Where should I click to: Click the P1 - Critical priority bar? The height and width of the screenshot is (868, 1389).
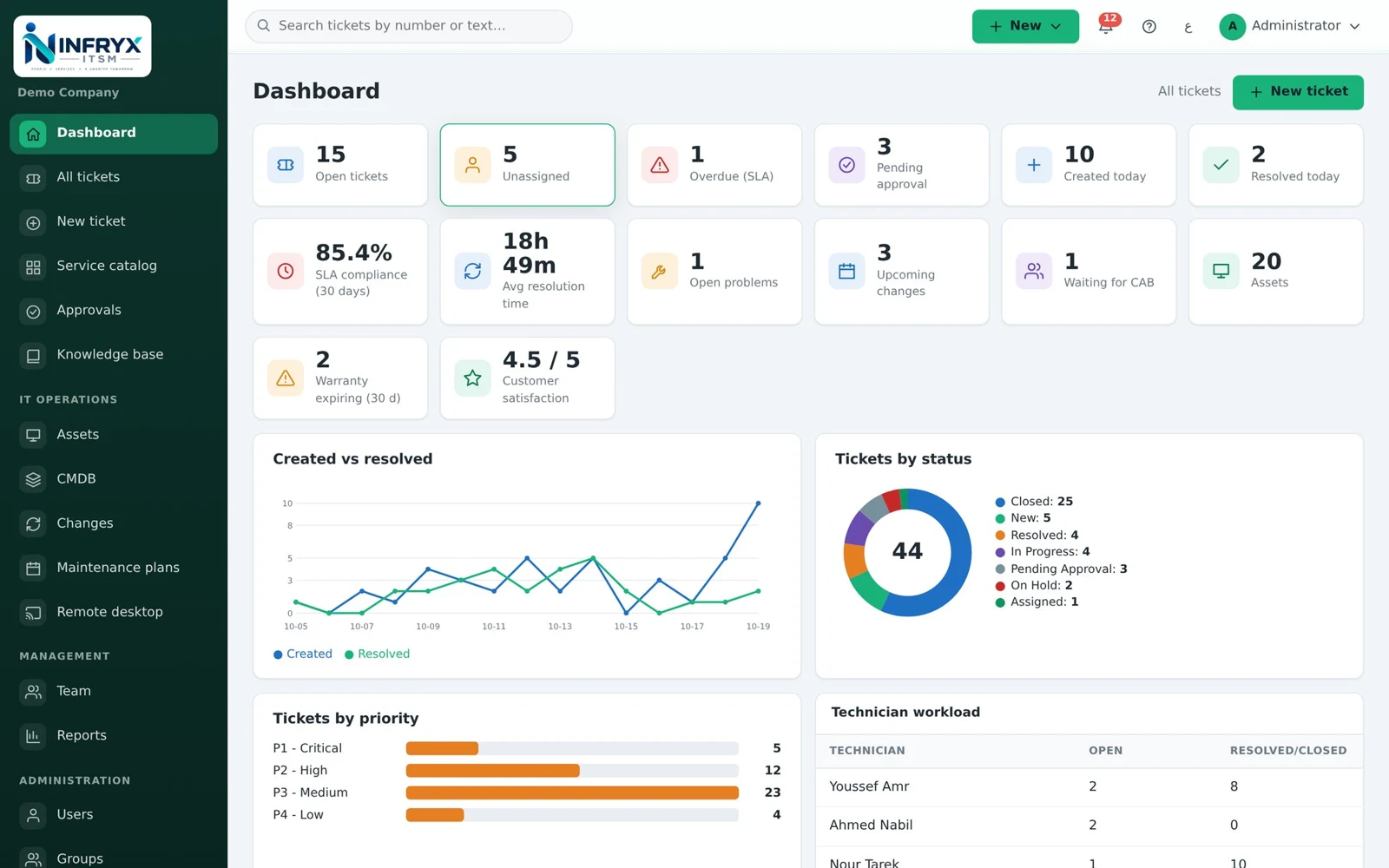pos(572,748)
